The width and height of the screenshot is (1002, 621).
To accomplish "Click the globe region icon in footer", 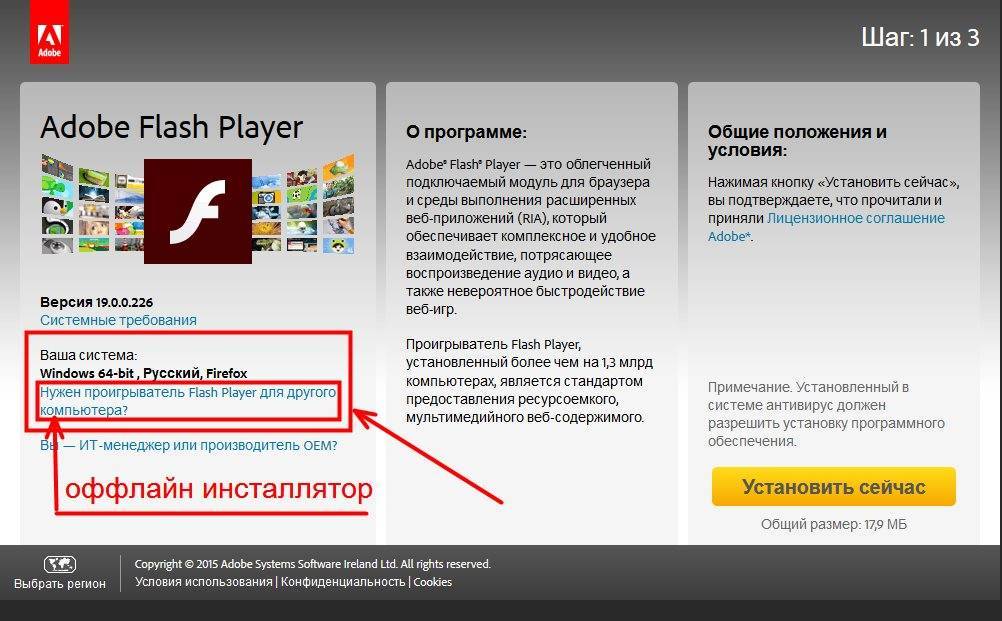I will (59, 564).
